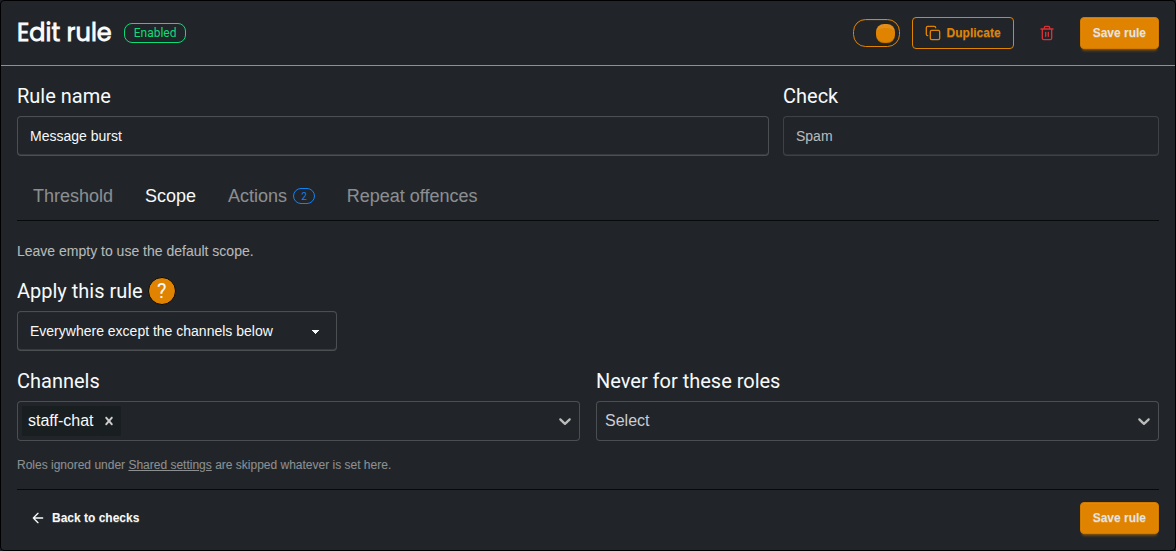Delete the rule with the red trash icon

click(x=1047, y=33)
